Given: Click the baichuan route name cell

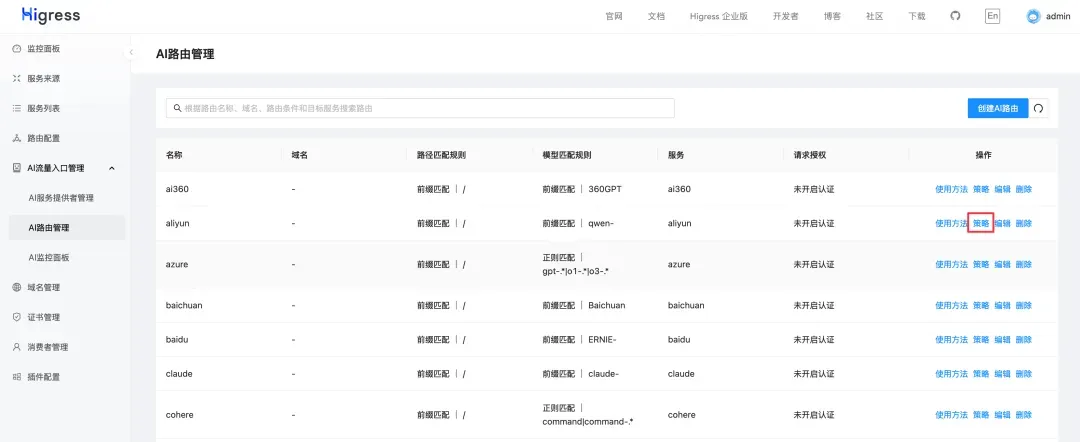Looking at the screenshot, I should click(x=184, y=305).
